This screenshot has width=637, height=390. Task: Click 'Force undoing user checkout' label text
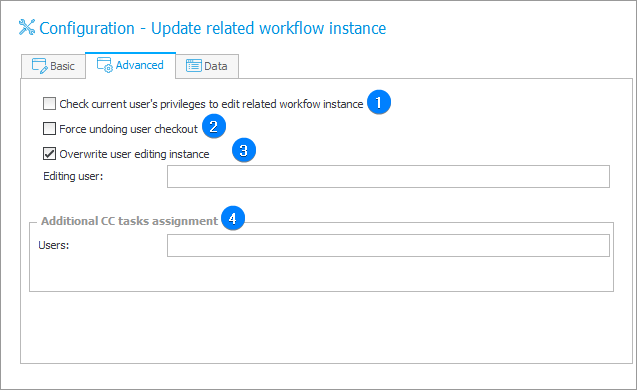pyautogui.click(x=128, y=129)
